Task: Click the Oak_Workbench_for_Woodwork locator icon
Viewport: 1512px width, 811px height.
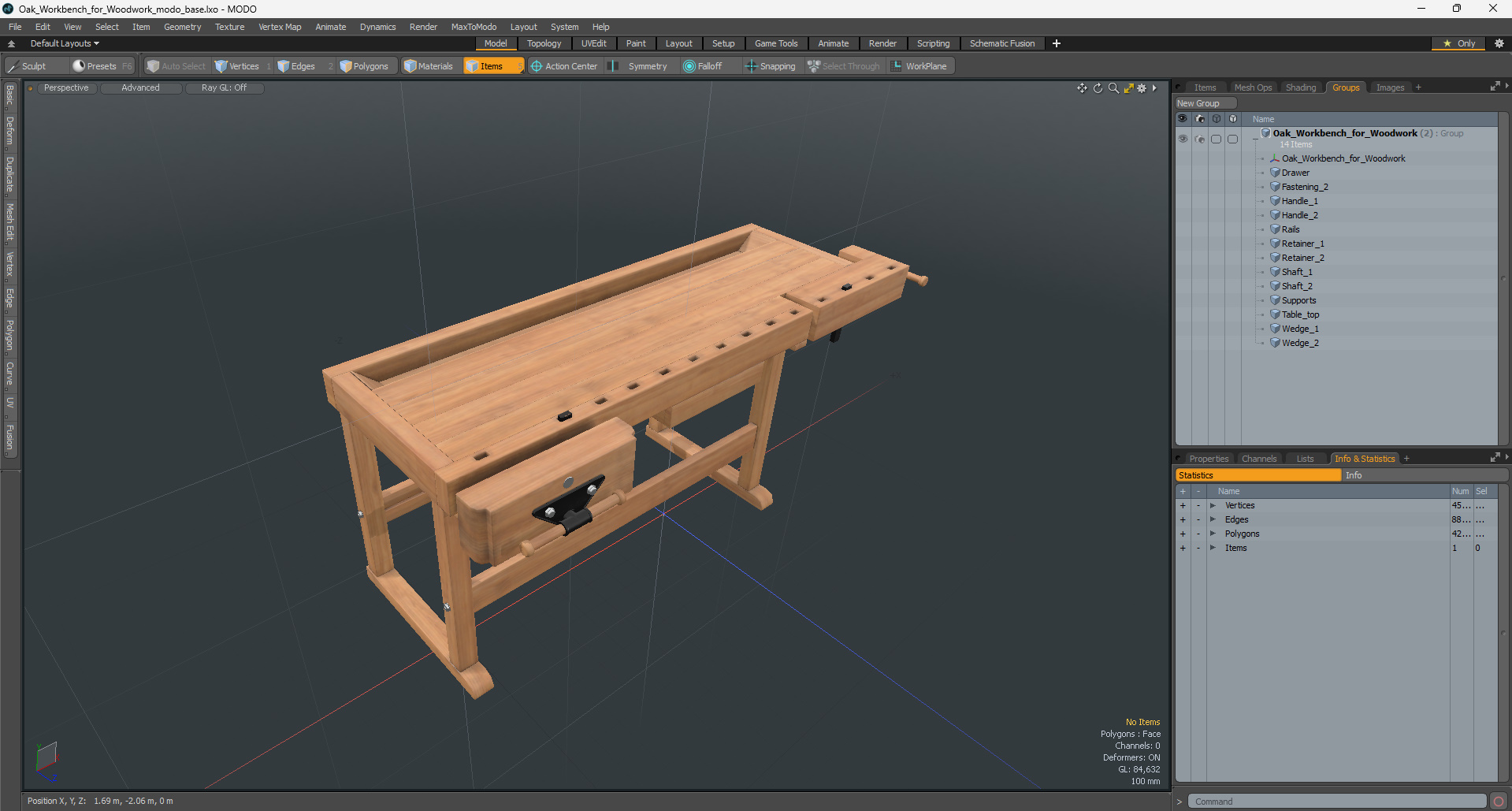Action: click(1275, 158)
